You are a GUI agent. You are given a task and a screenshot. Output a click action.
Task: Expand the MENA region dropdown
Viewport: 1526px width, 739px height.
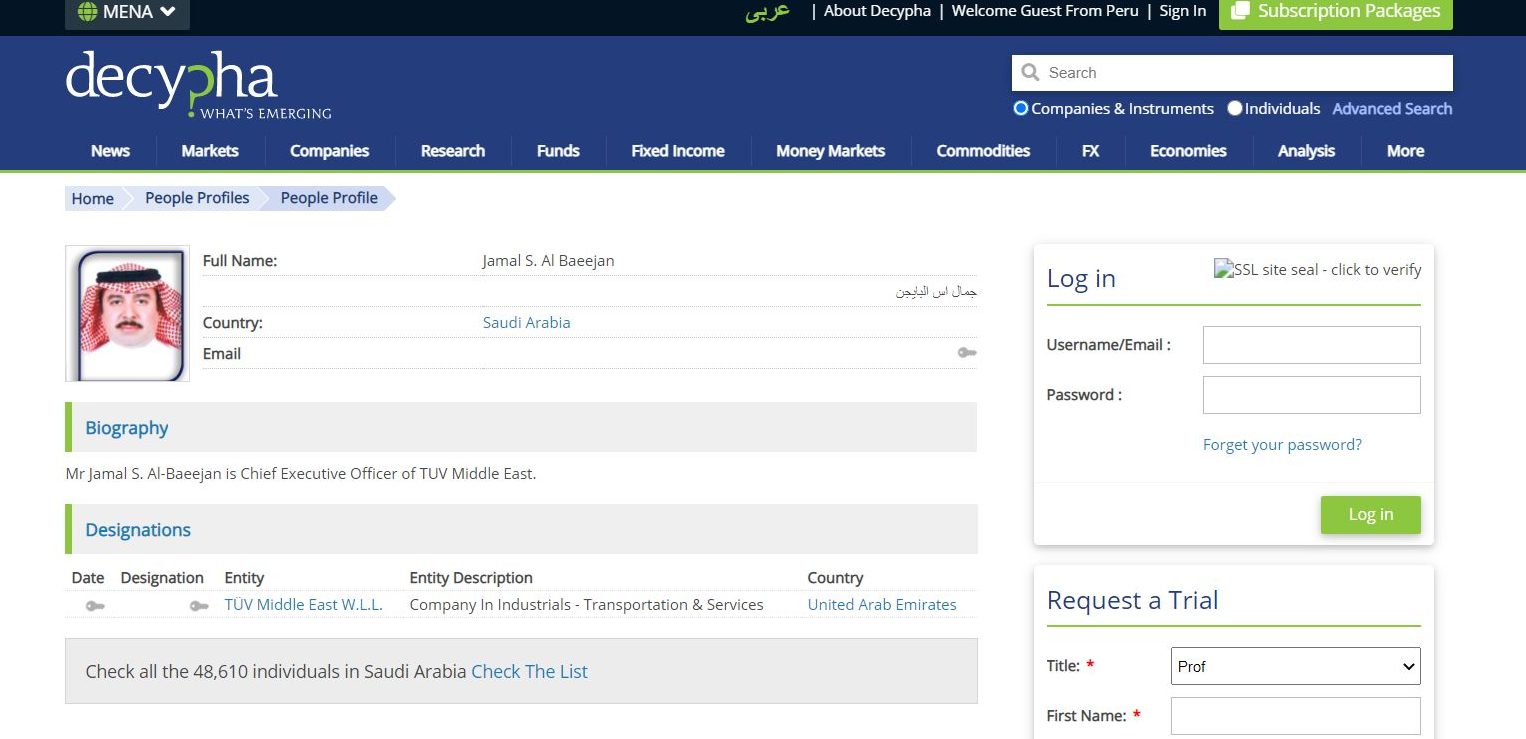[x=127, y=12]
